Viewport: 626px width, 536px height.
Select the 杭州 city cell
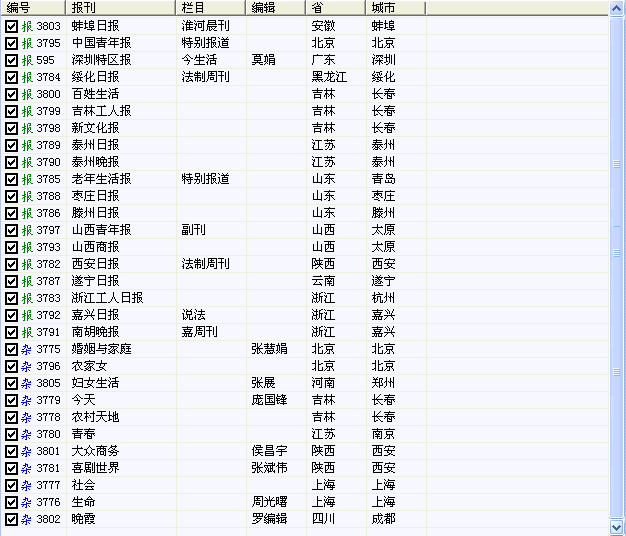tap(383, 298)
